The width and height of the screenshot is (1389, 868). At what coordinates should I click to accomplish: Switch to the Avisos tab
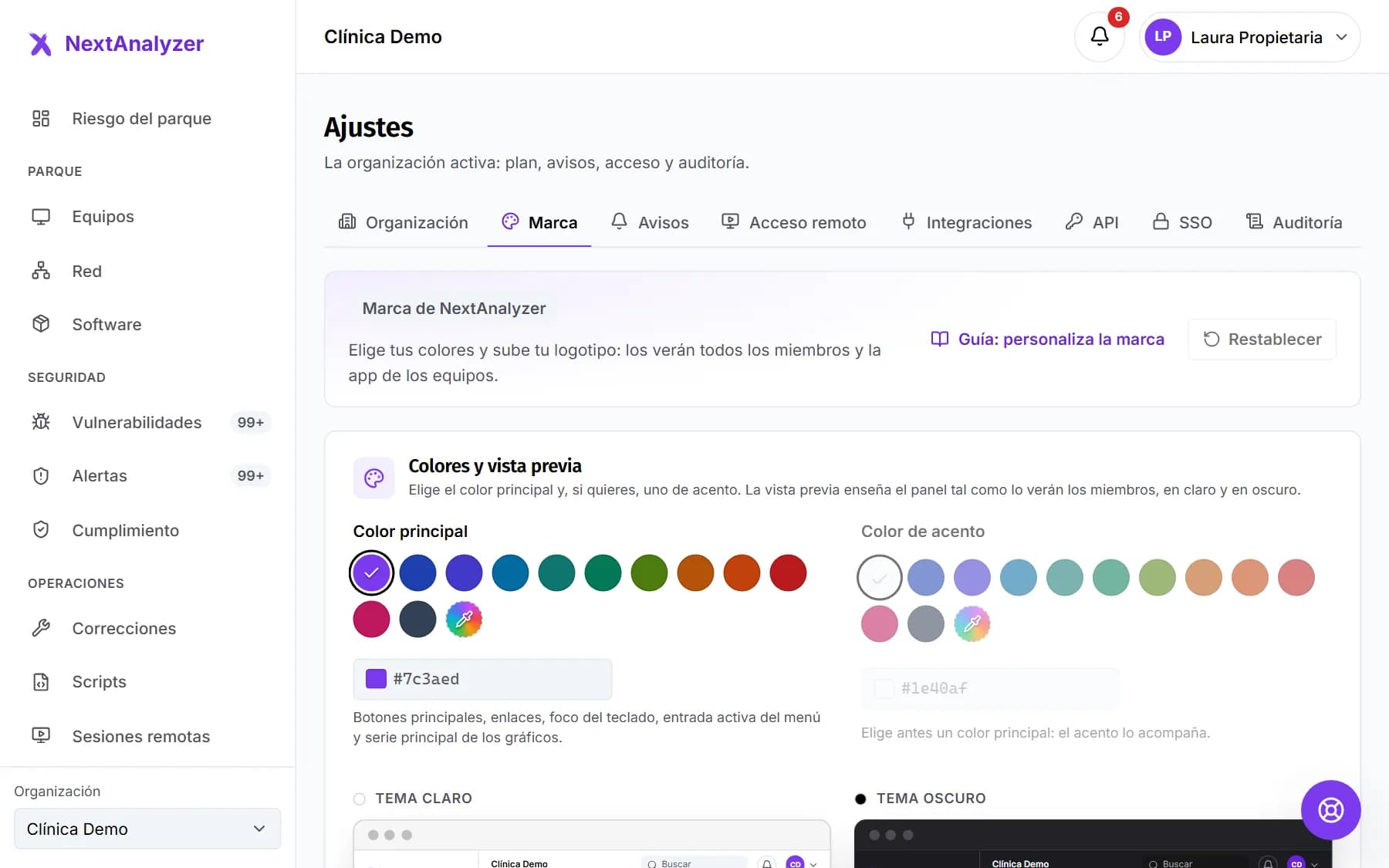[x=650, y=223]
